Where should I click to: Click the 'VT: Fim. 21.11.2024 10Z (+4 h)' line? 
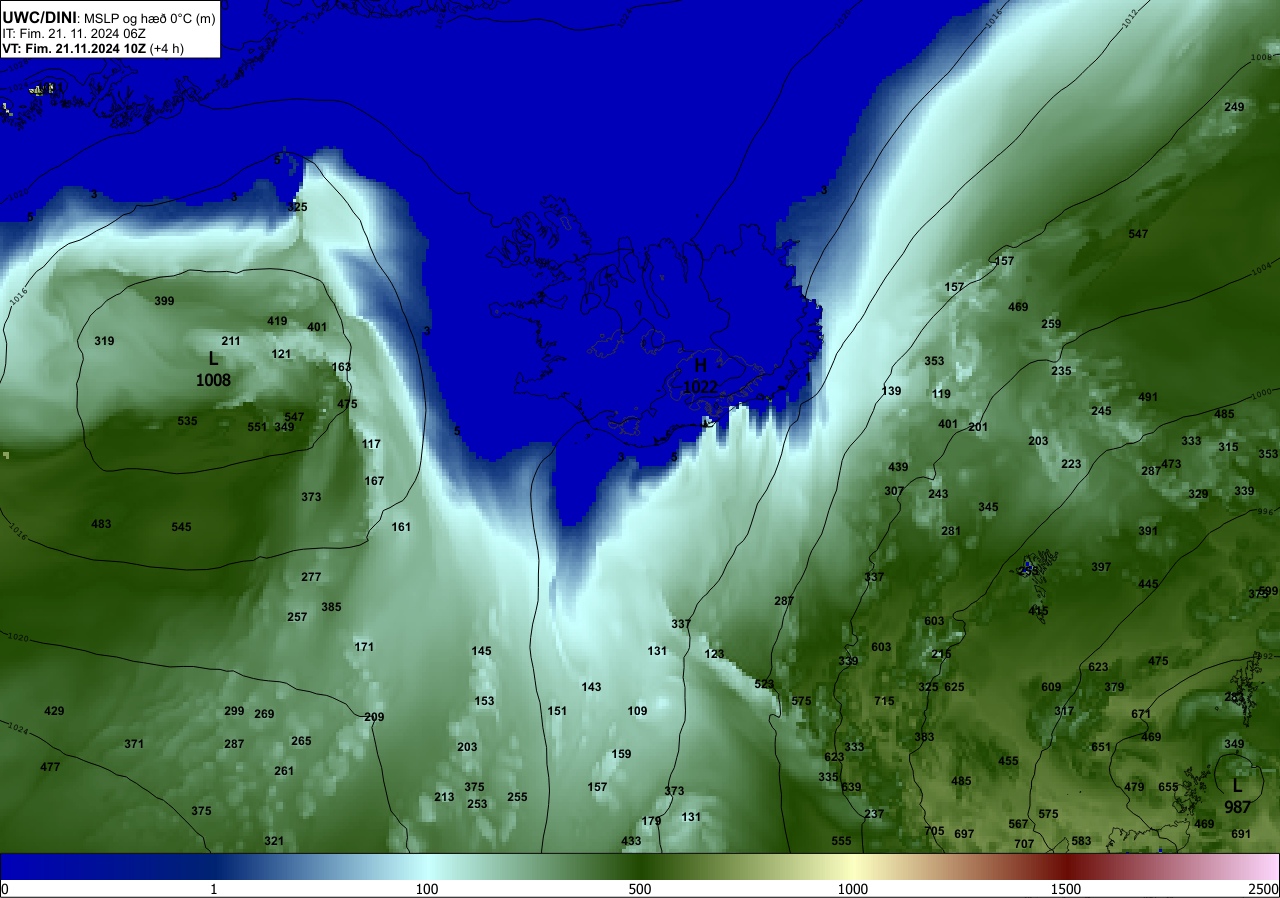pyautogui.click(x=93, y=48)
